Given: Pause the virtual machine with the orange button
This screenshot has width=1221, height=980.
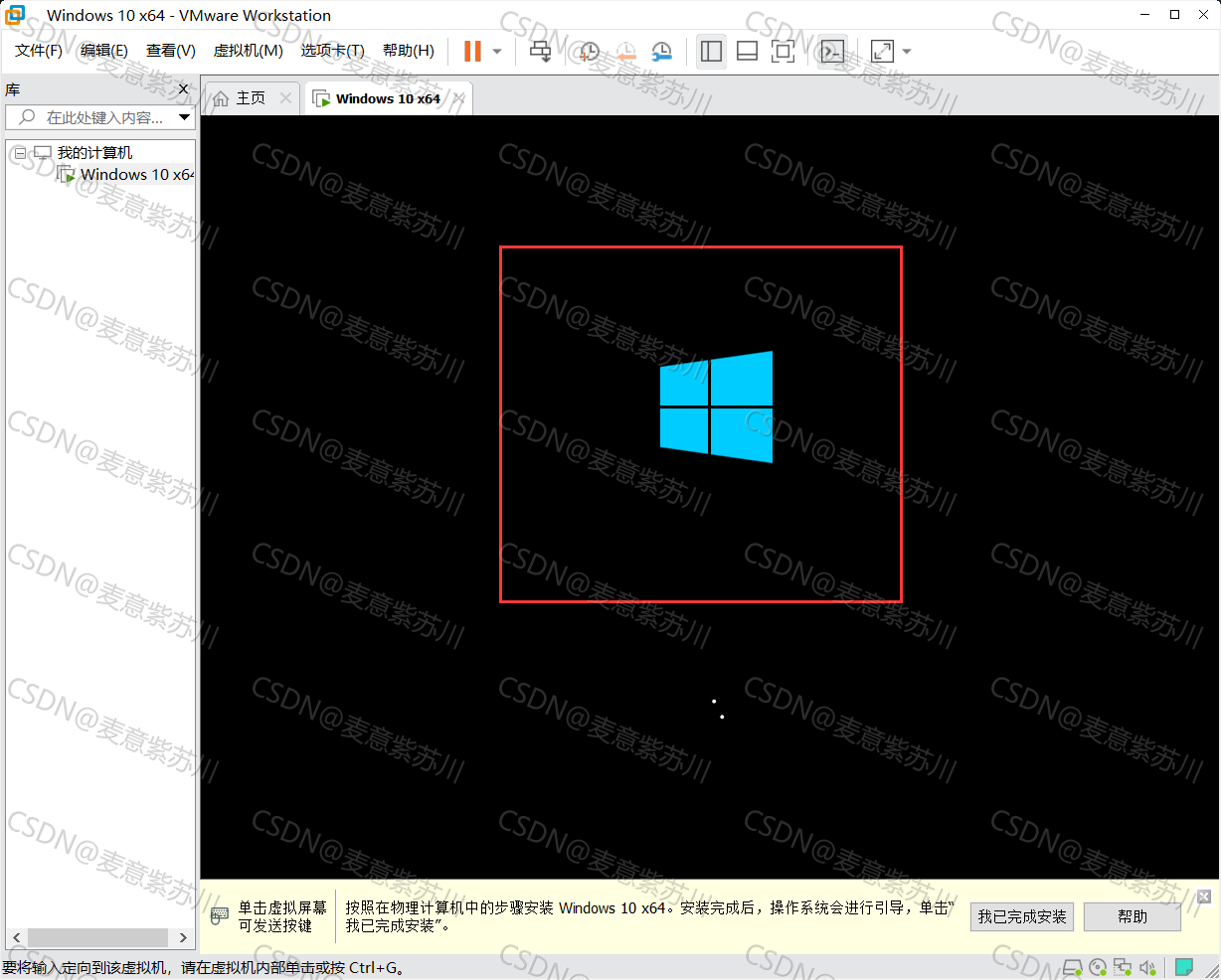Looking at the screenshot, I should pyautogui.click(x=472, y=51).
